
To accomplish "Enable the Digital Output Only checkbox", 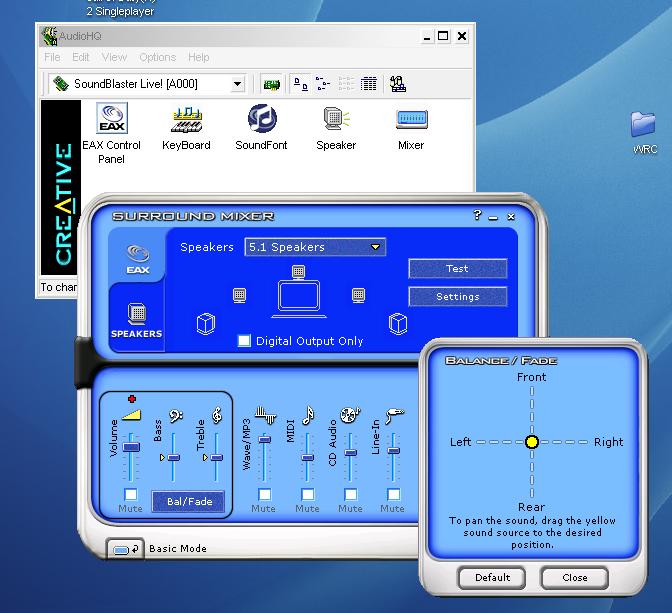I will 244,341.
